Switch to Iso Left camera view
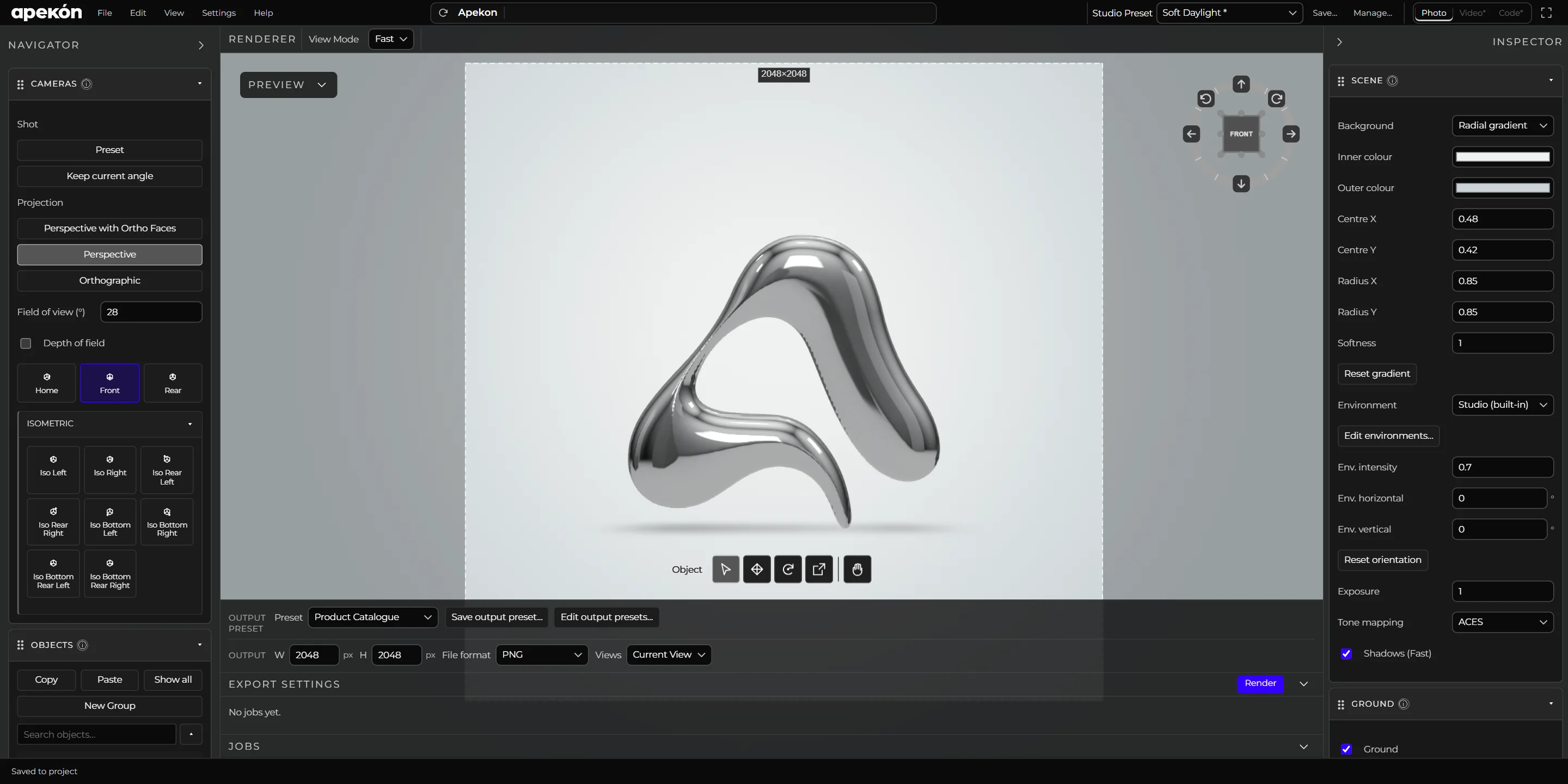Screen dimensions: 1568x784 coord(53,470)
